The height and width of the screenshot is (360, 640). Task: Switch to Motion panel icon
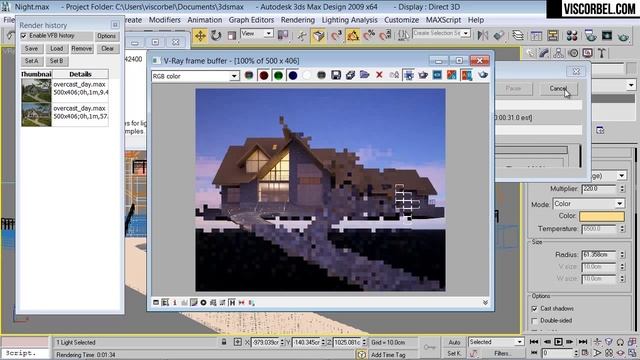pos(573,53)
